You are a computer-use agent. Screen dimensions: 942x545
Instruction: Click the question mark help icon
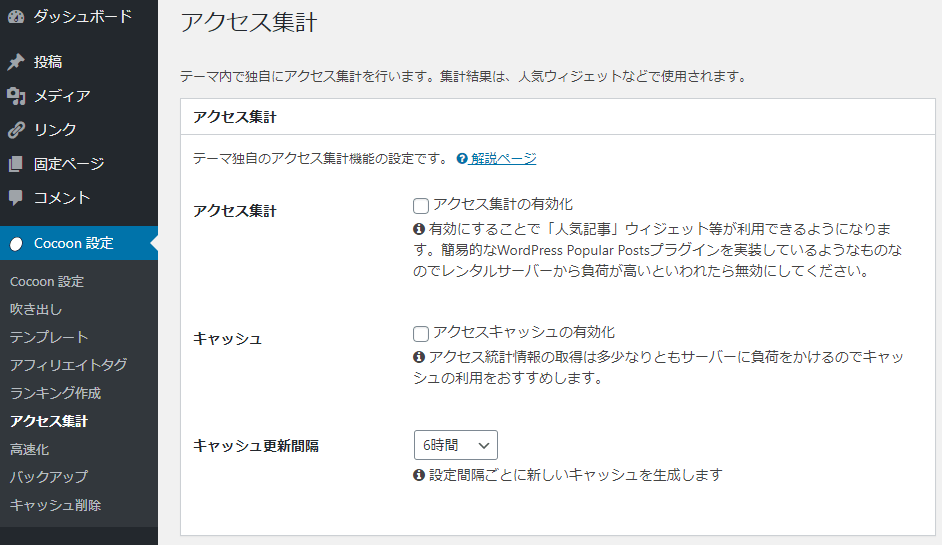click(462, 159)
